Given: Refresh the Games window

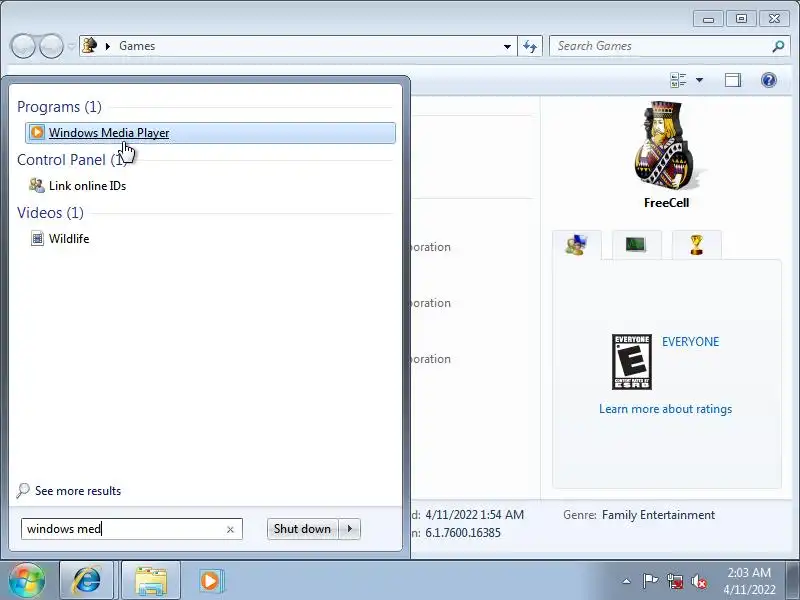Looking at the screenshot, I should click(530, 46).
